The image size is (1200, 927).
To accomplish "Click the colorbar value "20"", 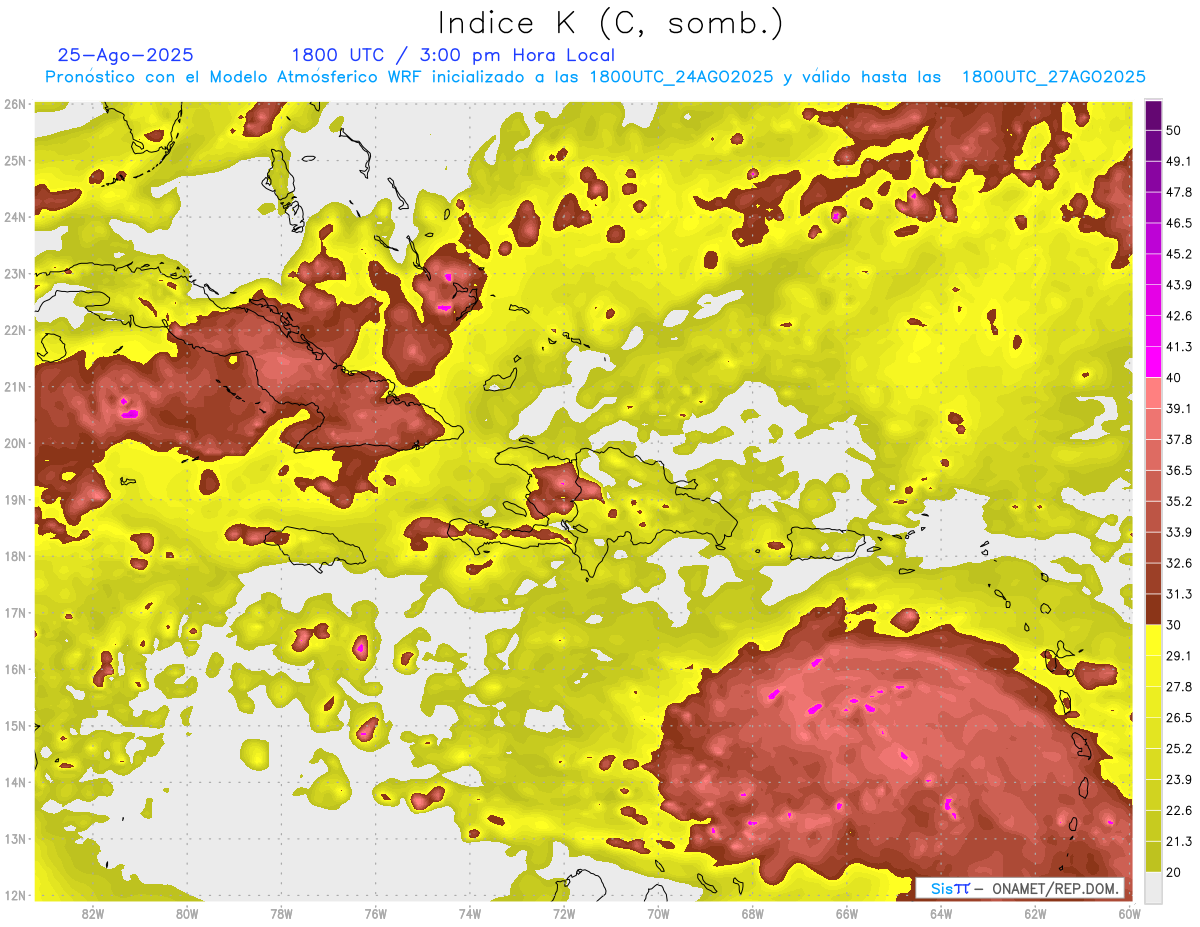I will [x=1174, y=872].
